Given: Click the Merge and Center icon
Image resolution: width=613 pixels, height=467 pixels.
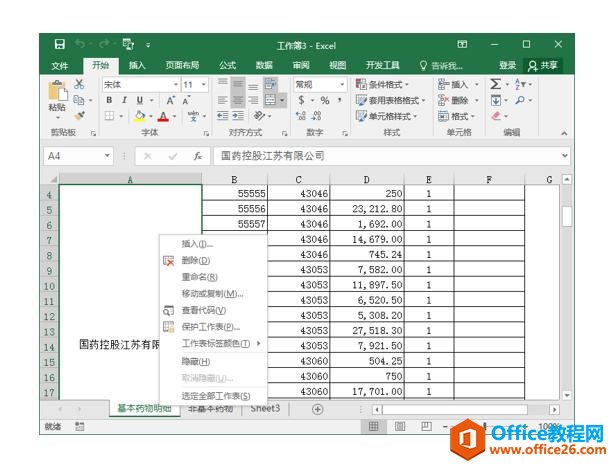Looking at the screenshot, I should pos(271,100).
